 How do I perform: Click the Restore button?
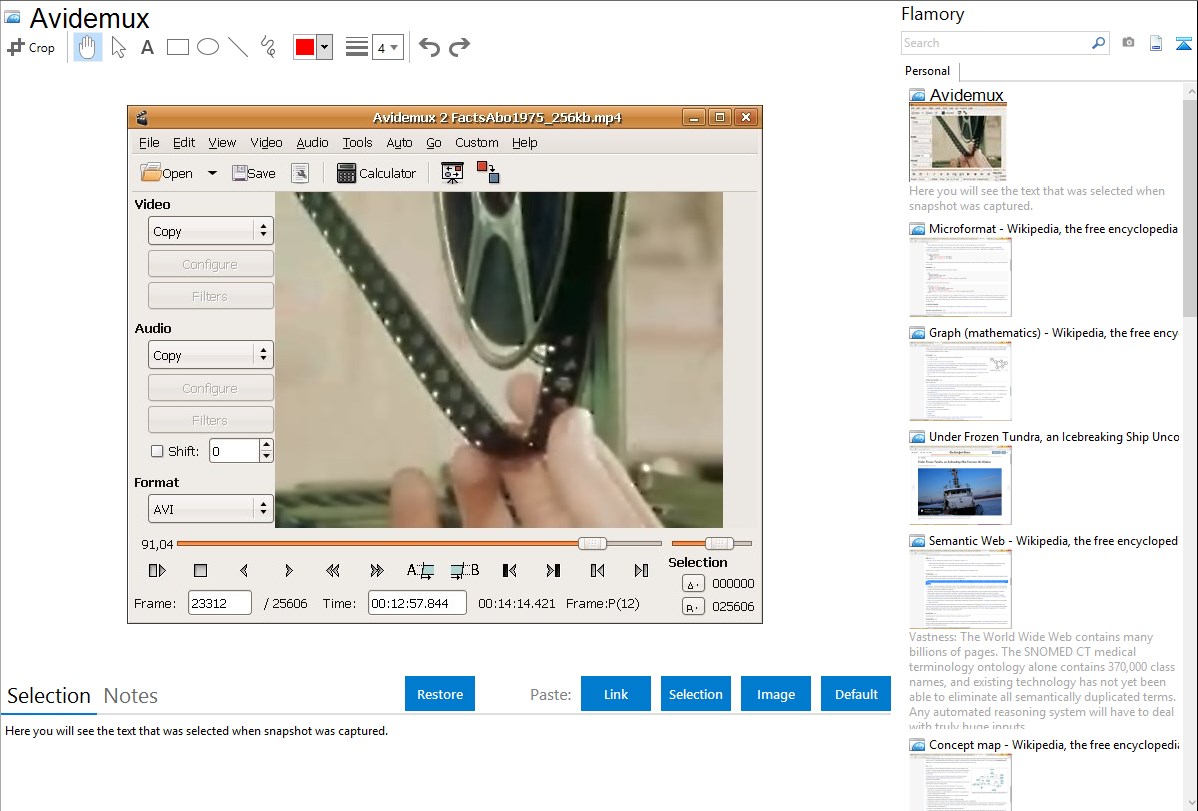coord(440,693)
